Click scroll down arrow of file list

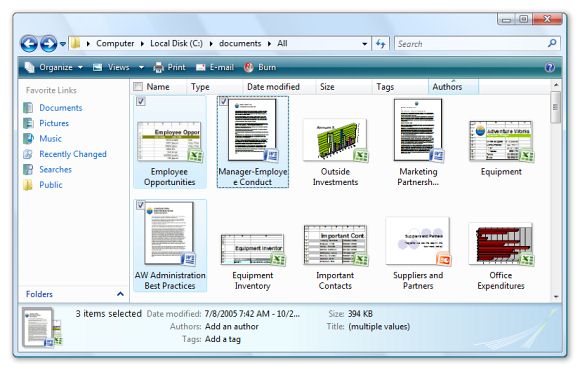(x=556, y=296)
